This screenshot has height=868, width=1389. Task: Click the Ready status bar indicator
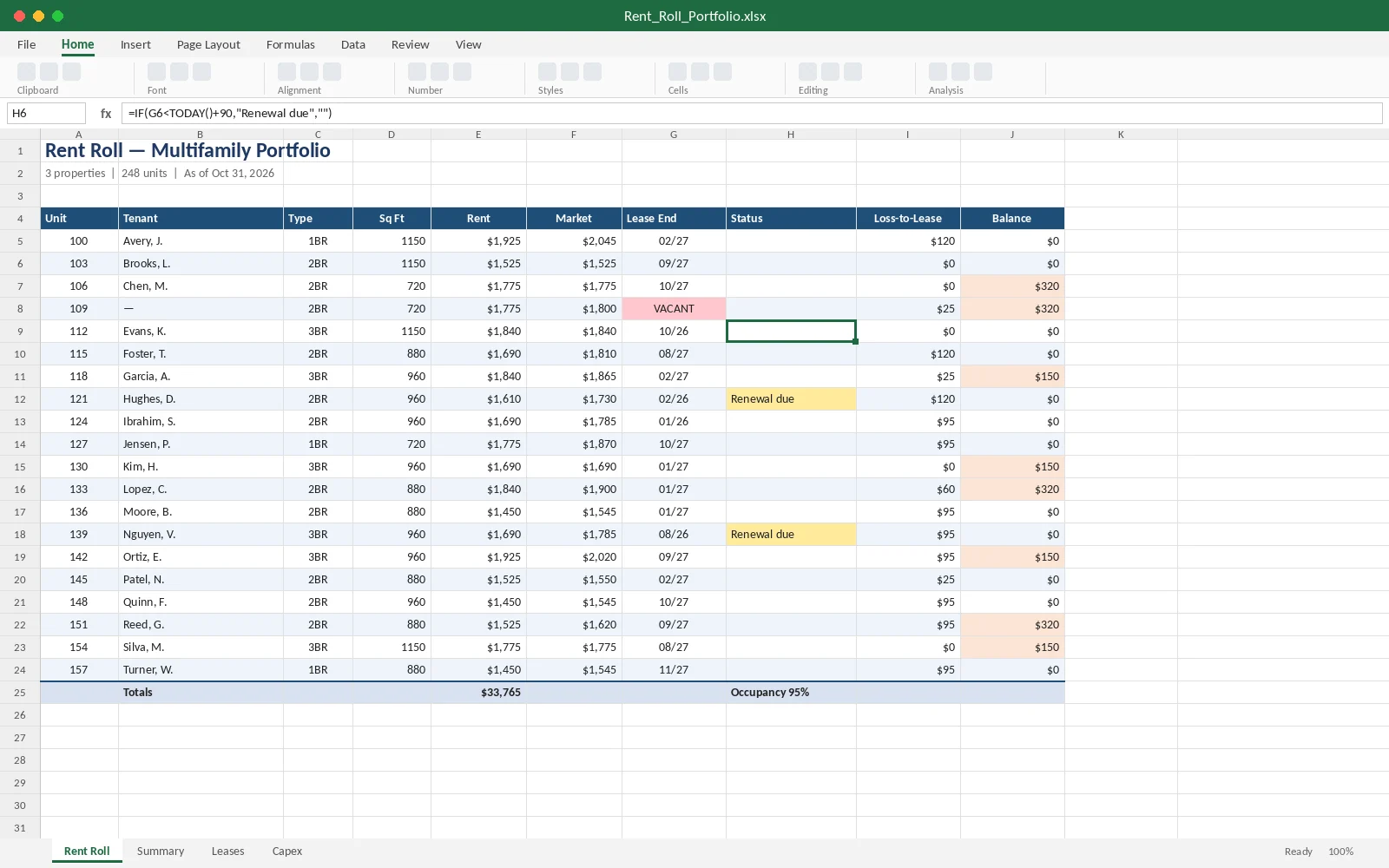pos(1298,852)
